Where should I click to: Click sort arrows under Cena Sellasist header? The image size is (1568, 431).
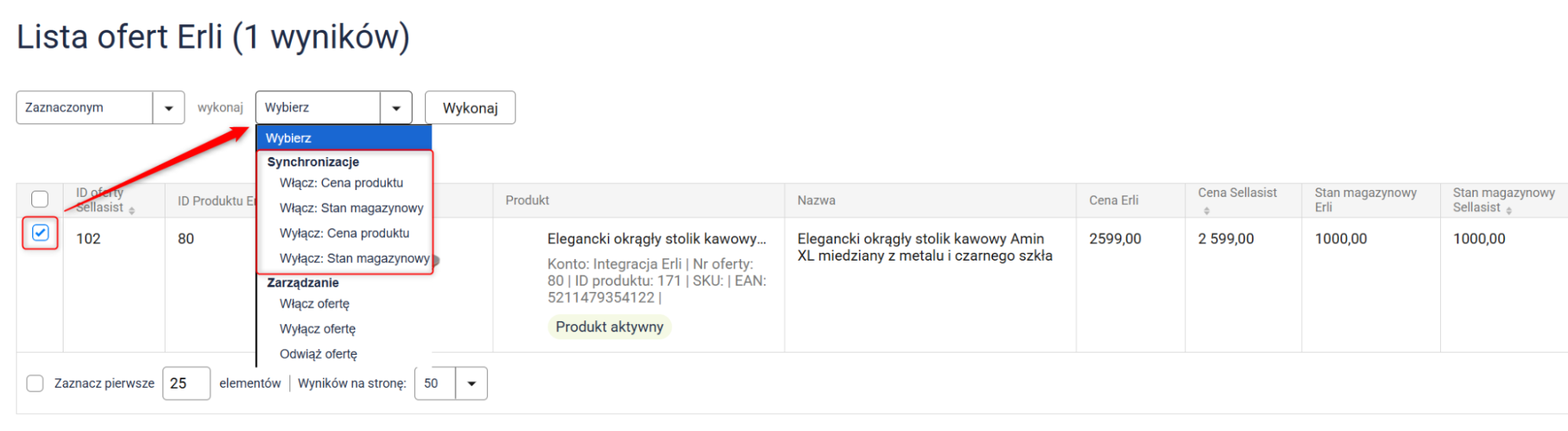click(x=1206, y=210)
